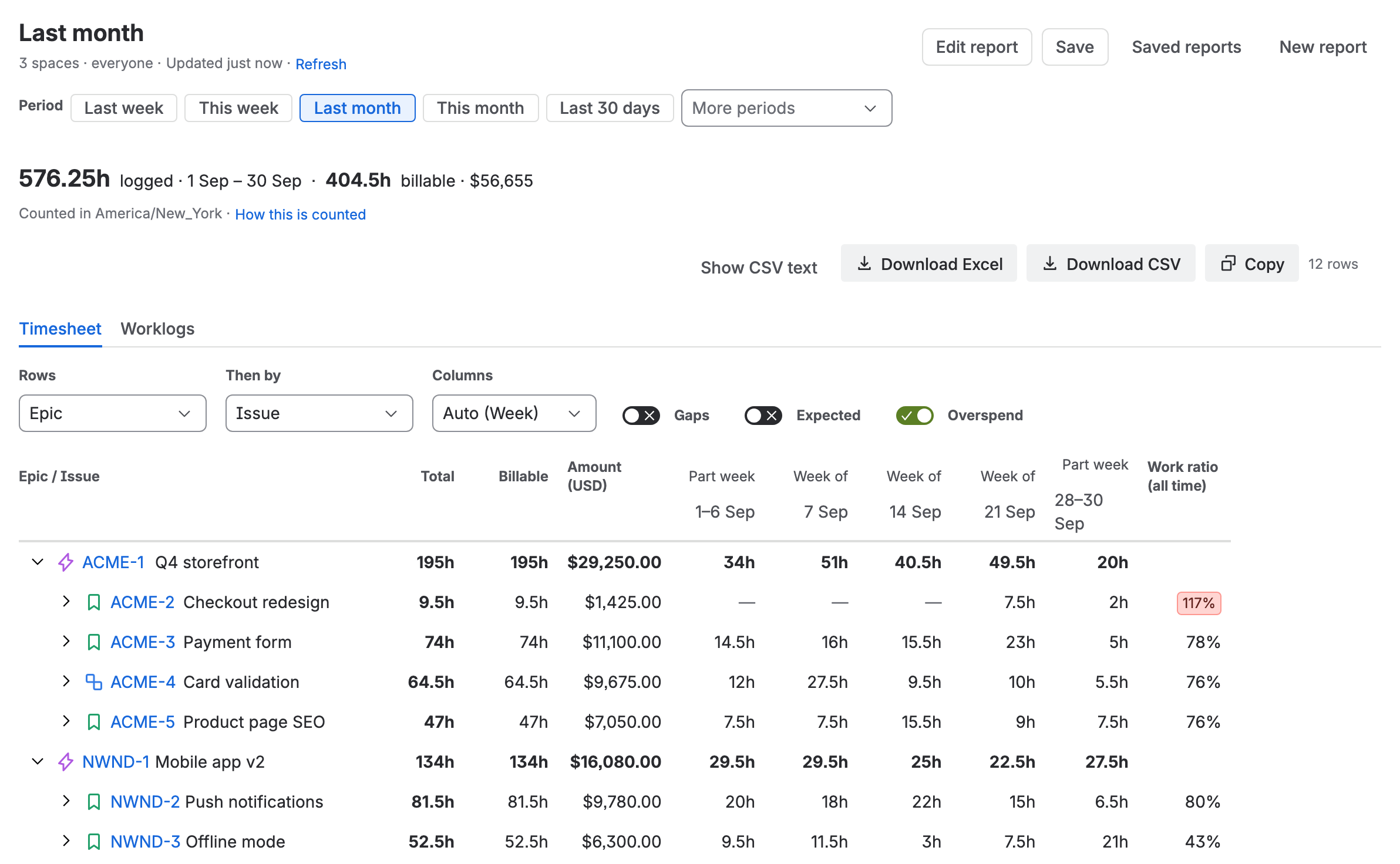Select the This week period

(x=238, y=108)
